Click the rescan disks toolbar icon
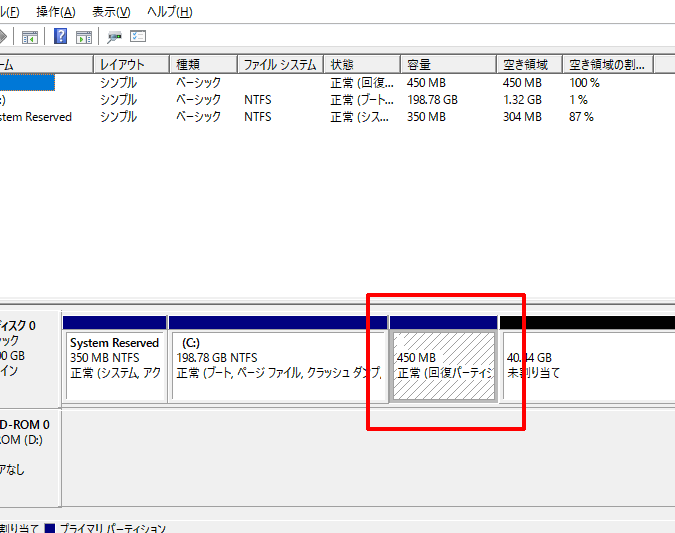This screenshot has height=533, width=675. pos(114,37)
